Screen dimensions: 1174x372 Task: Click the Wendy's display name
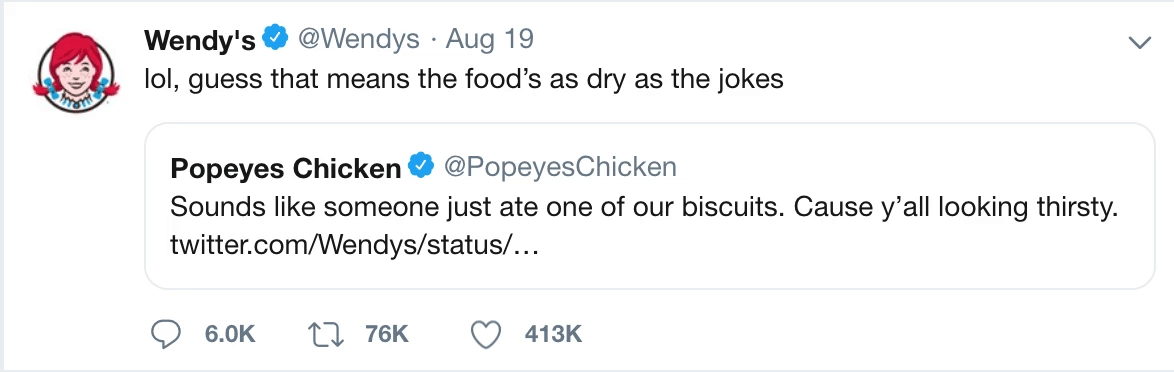(x=199, y=40)
